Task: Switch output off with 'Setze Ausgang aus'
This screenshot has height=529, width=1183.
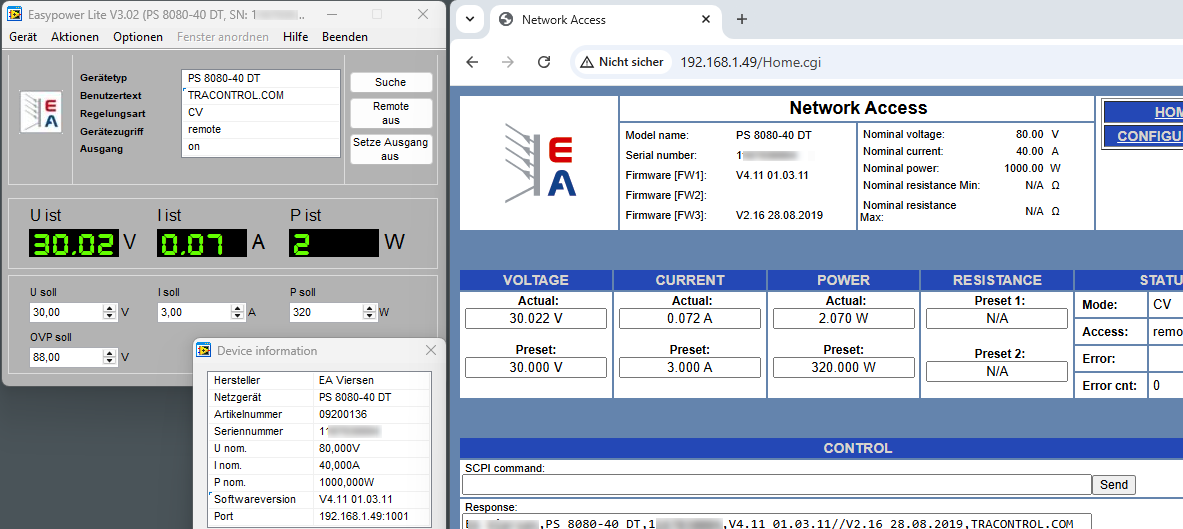Action: [391, 149]
